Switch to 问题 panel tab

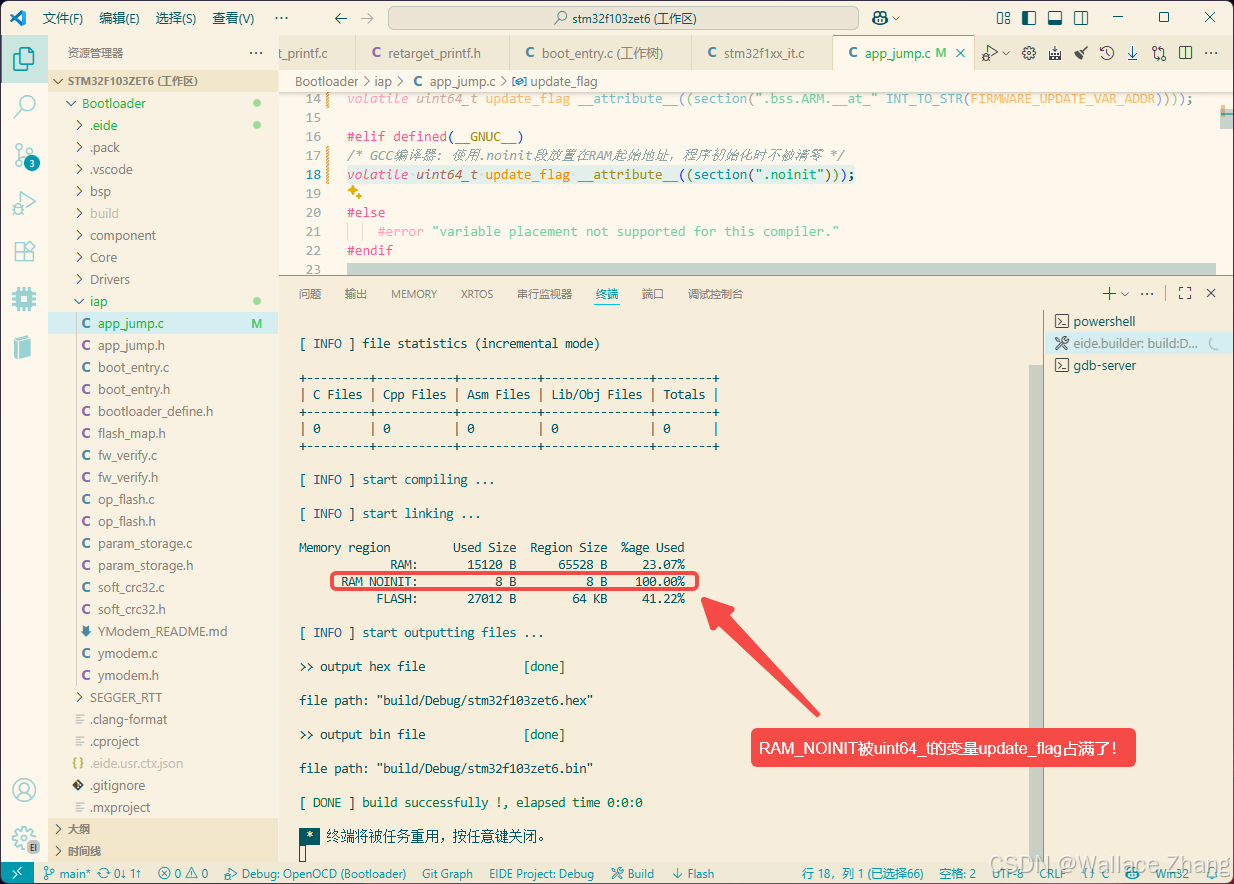[x=310, y=294]
